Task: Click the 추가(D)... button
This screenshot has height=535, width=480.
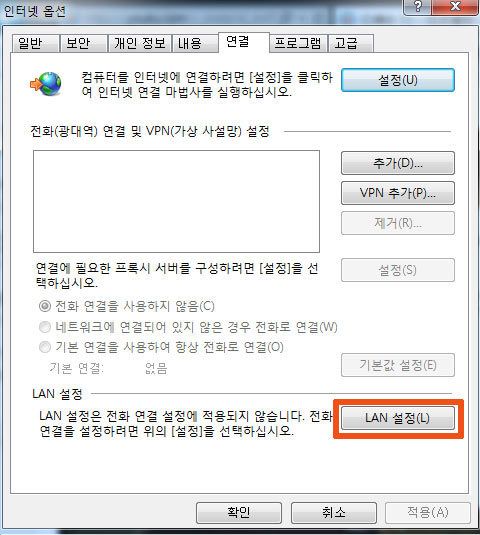Action: (x=398, y=163)
